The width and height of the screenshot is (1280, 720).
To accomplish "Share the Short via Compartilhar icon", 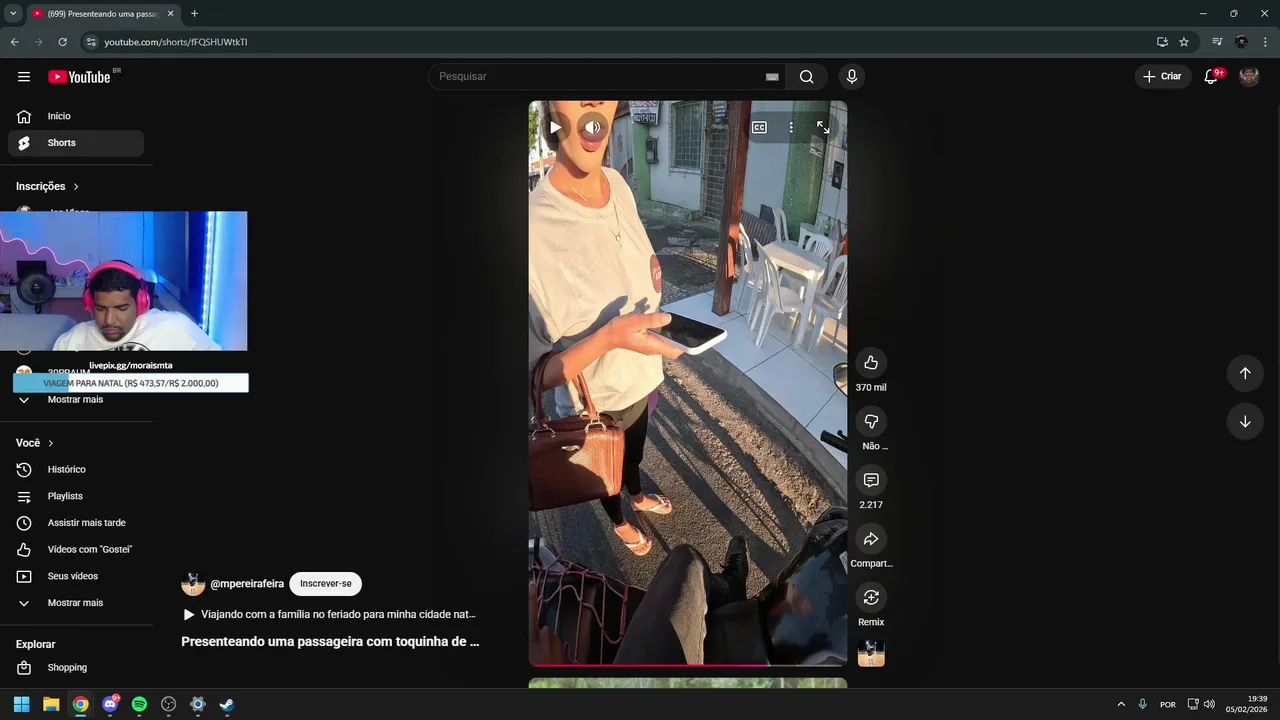I will (871, 539).
